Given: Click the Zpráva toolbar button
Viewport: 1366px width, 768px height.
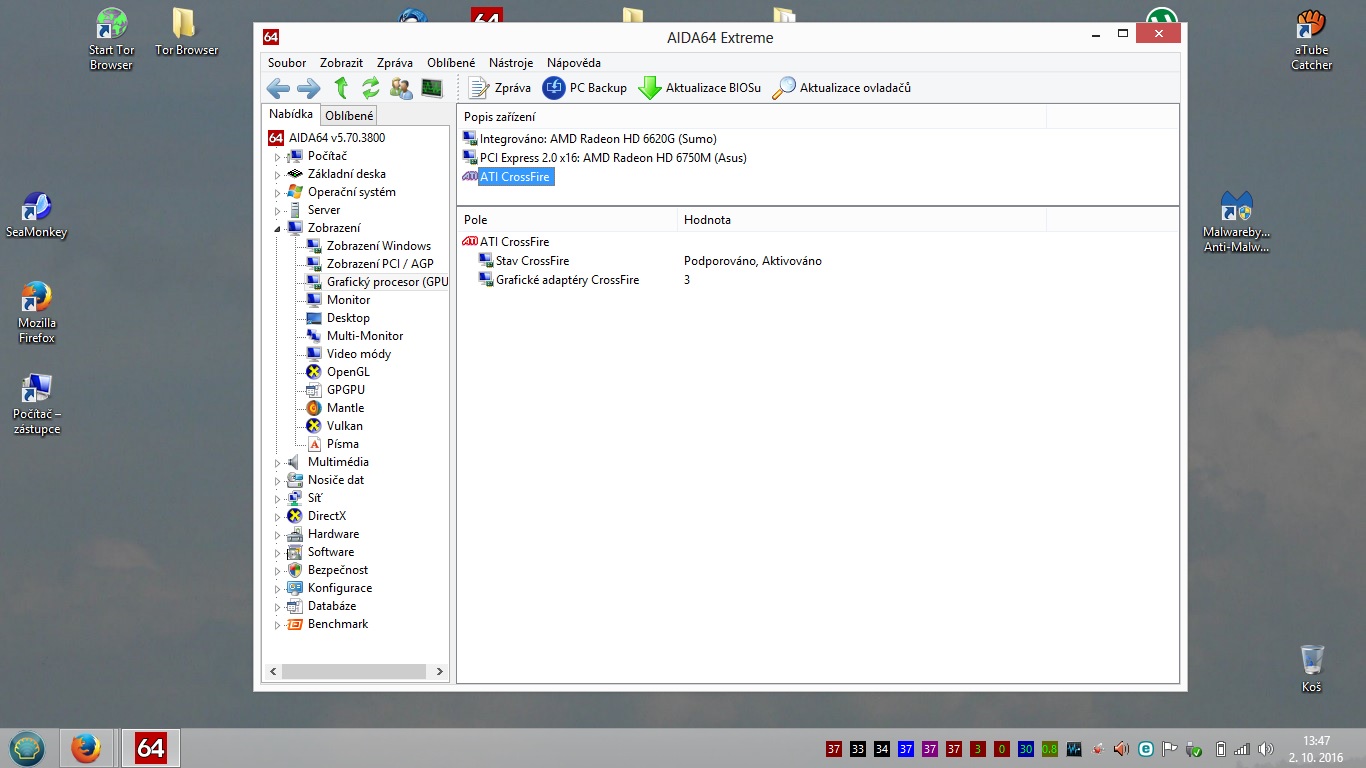Looking at the screenshot, I should point(500,88).
